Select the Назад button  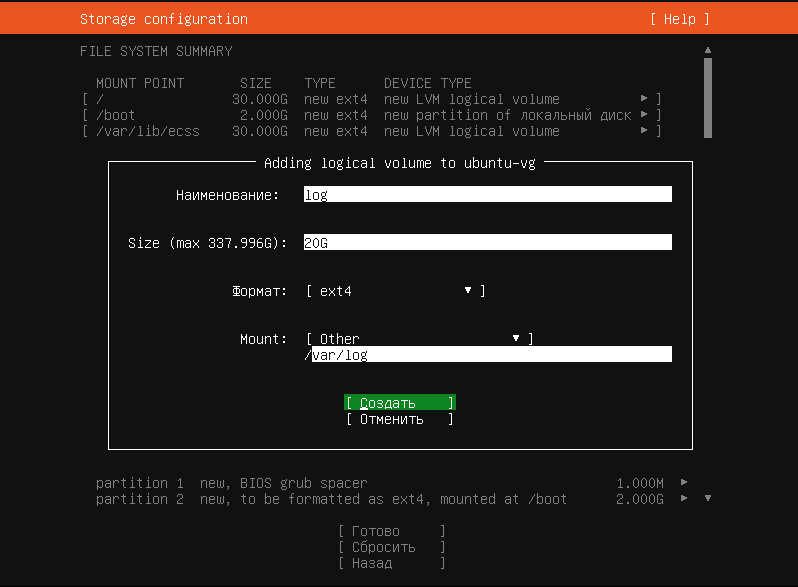(391, 563)
